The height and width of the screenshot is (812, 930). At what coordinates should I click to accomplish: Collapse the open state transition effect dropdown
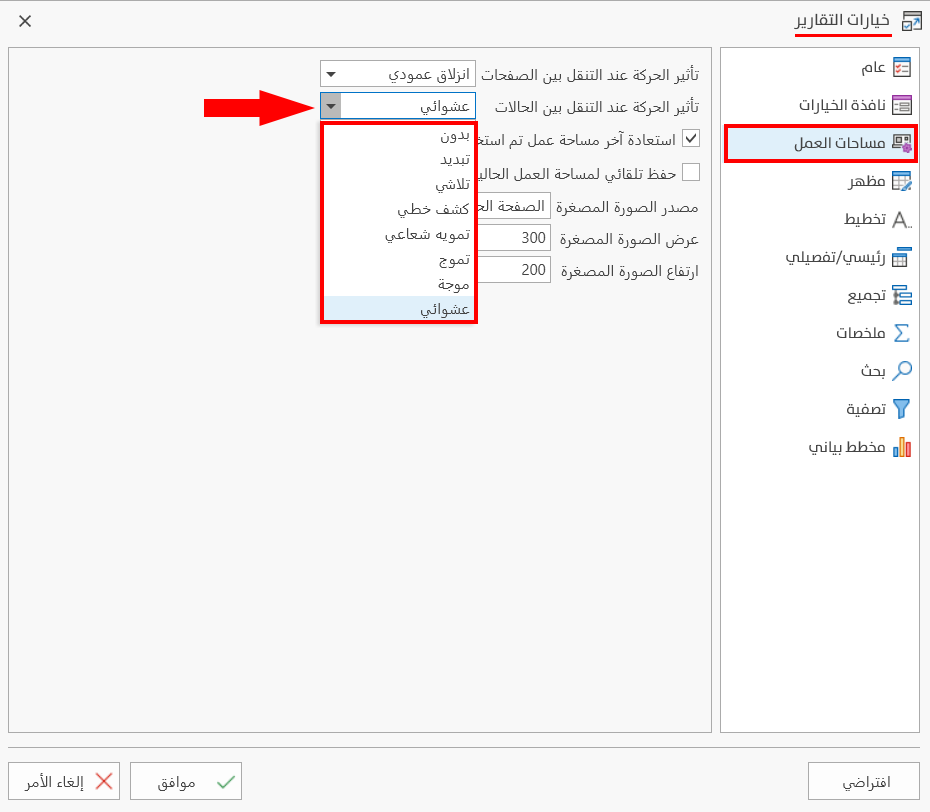330,104
